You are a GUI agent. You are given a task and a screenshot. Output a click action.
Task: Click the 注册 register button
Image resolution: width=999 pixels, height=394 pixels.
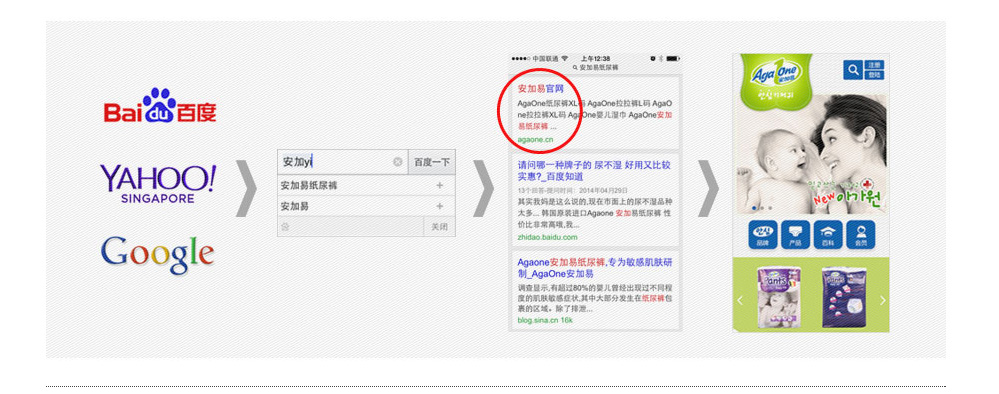click(873, 65)
